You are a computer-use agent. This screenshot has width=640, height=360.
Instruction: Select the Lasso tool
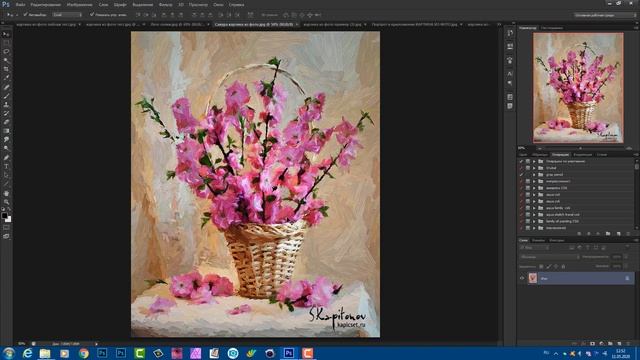(x=6, y=52)
